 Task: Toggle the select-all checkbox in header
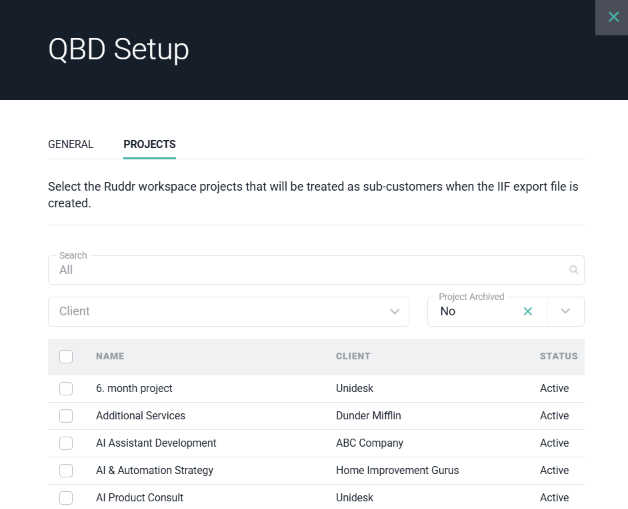(66, 356)
